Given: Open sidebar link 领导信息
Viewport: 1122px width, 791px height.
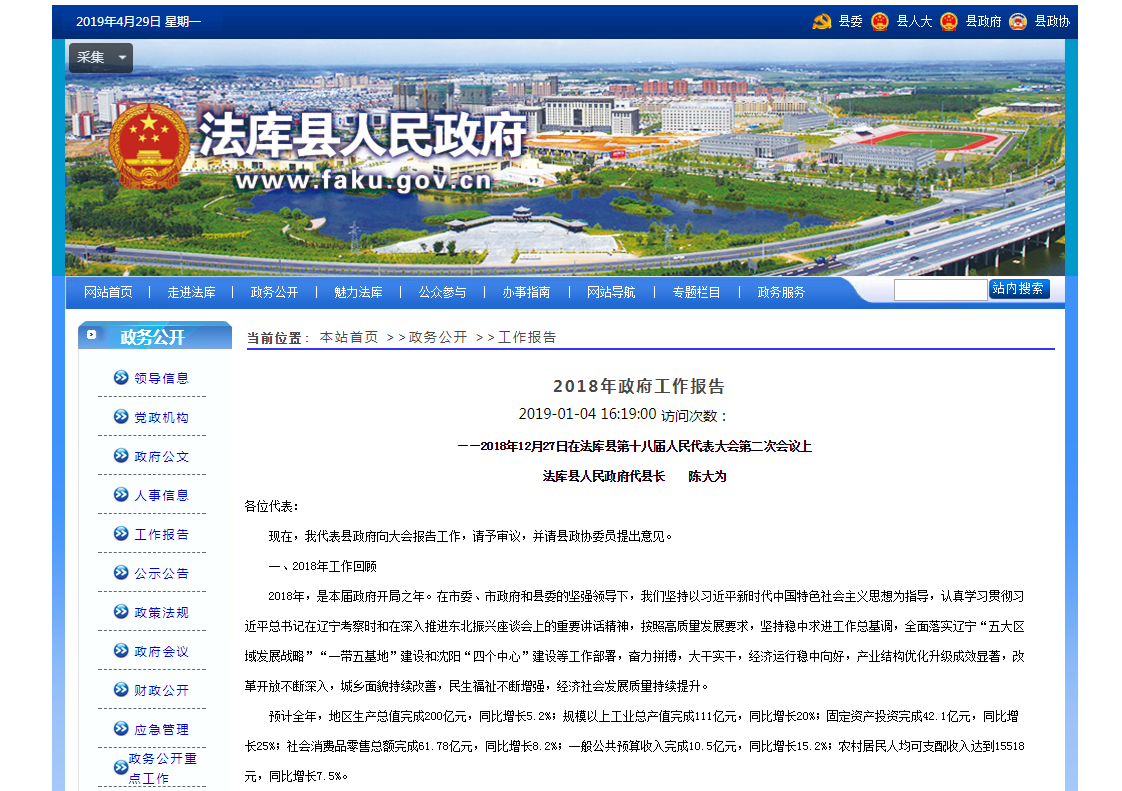Looking at the screenshot, I should pos(162,378).
